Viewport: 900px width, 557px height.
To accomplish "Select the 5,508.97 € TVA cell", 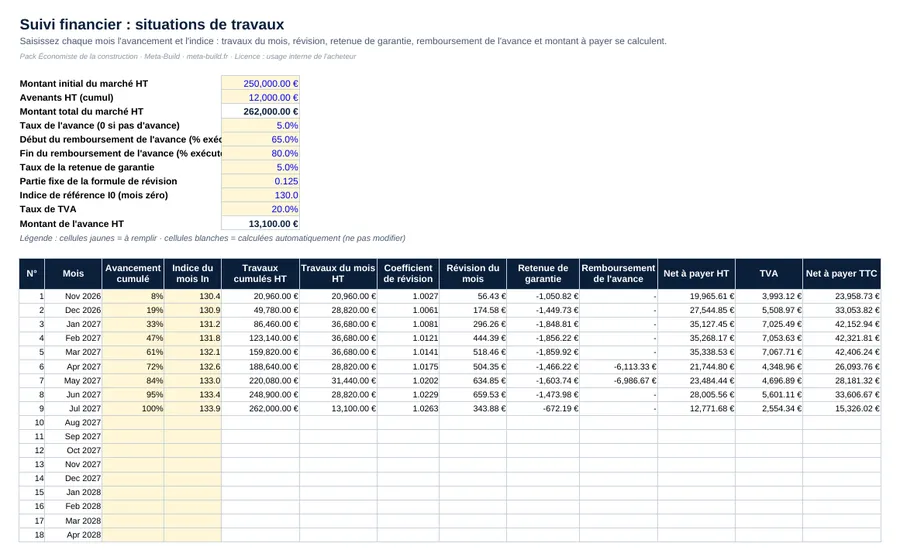I will (769, 310).
